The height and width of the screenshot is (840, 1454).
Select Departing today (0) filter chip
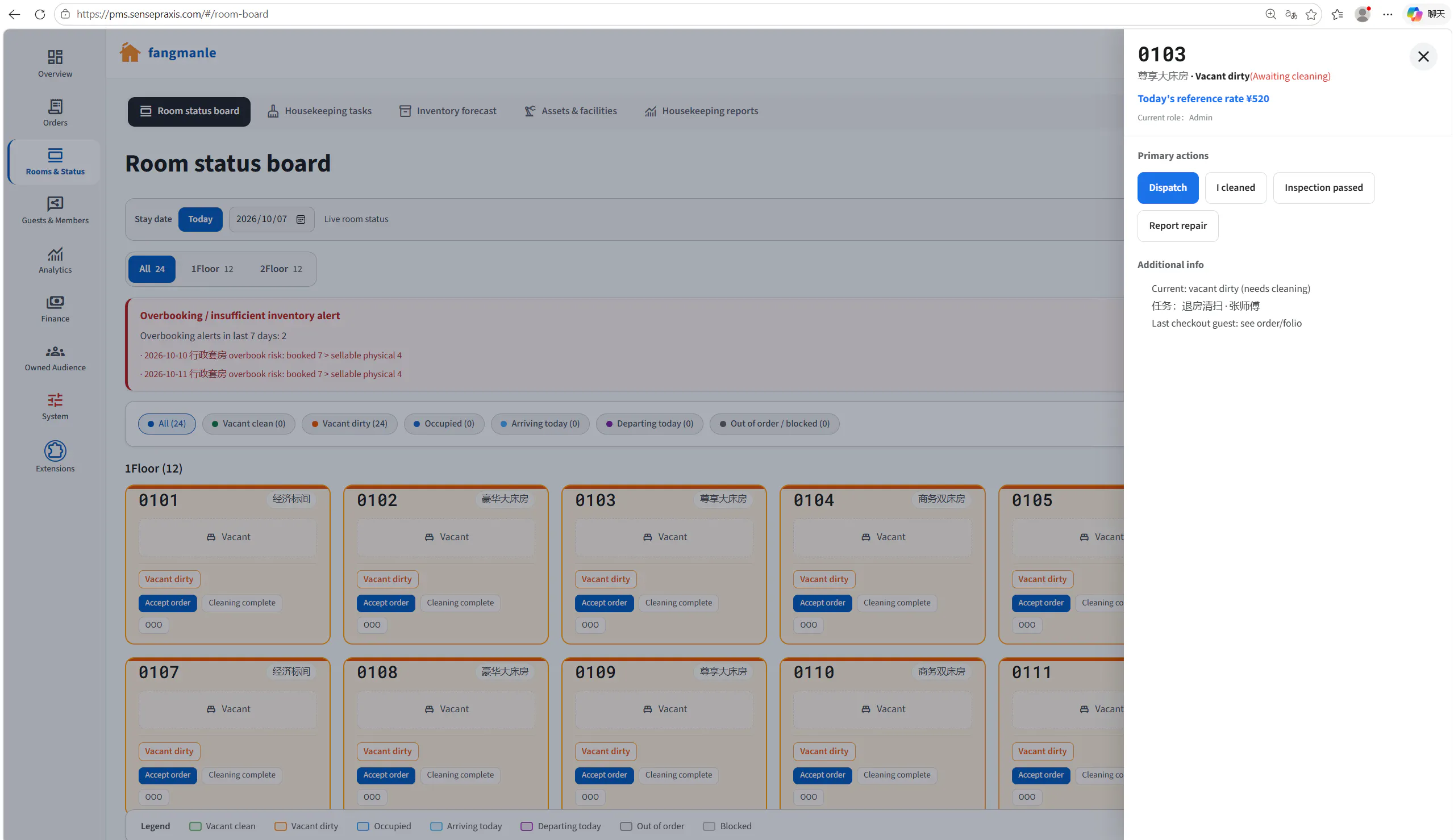pos(649,424)
